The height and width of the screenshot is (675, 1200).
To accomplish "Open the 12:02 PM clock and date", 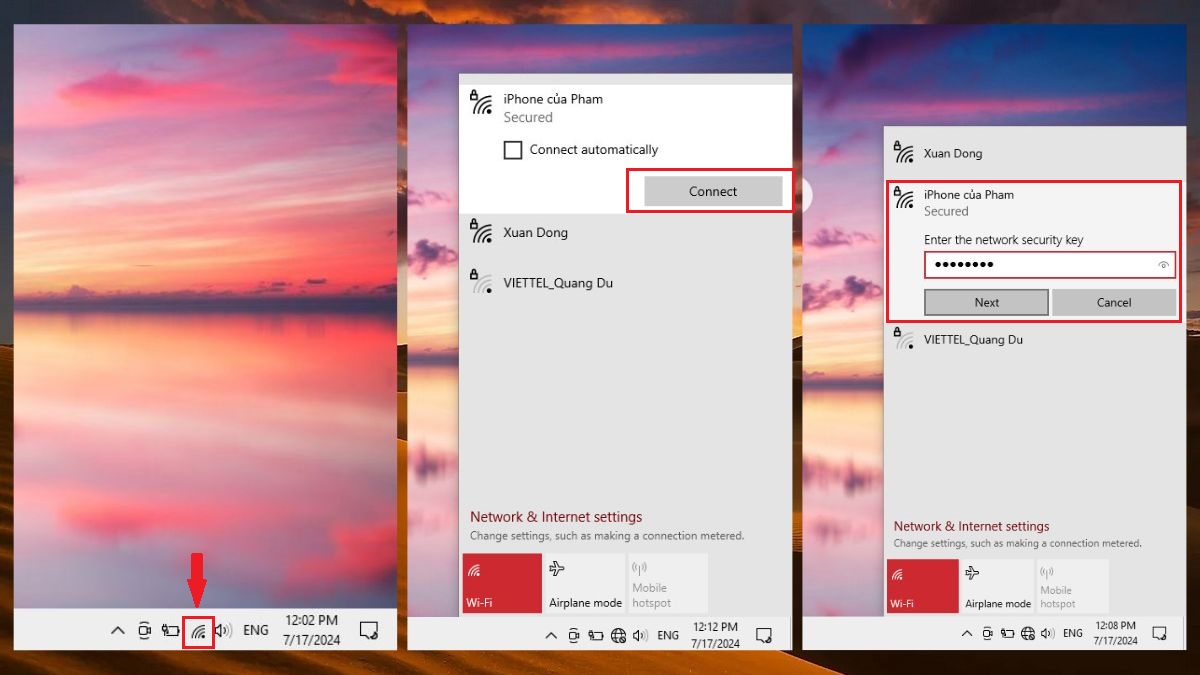I will (x=311, y=630).
